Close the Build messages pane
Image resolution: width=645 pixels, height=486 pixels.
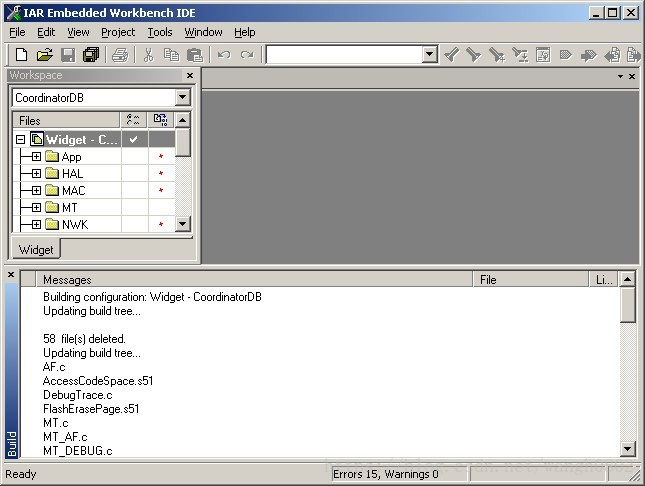pos(11,274)
